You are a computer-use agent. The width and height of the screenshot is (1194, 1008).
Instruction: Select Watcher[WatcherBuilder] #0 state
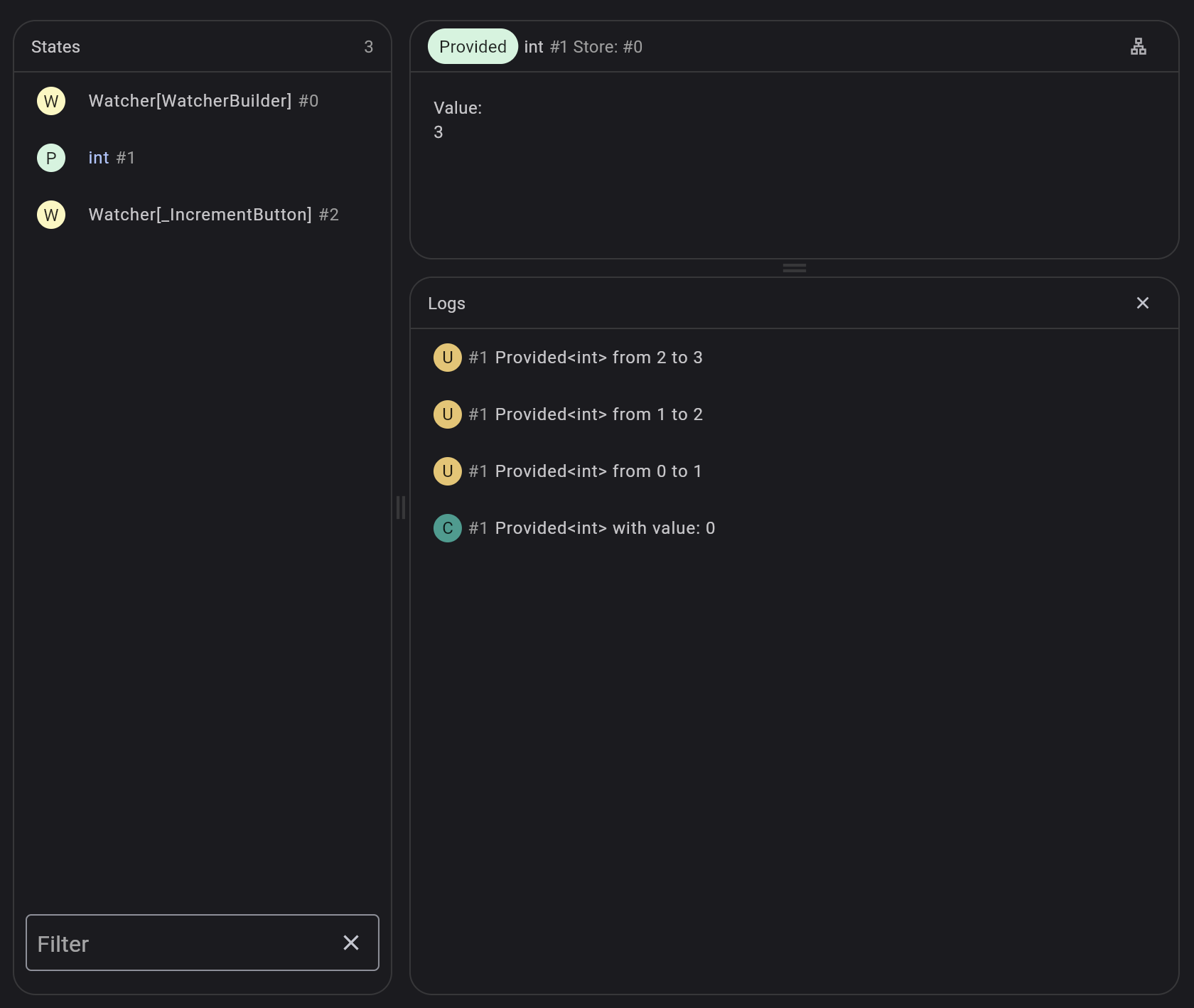tap(202, 101)
